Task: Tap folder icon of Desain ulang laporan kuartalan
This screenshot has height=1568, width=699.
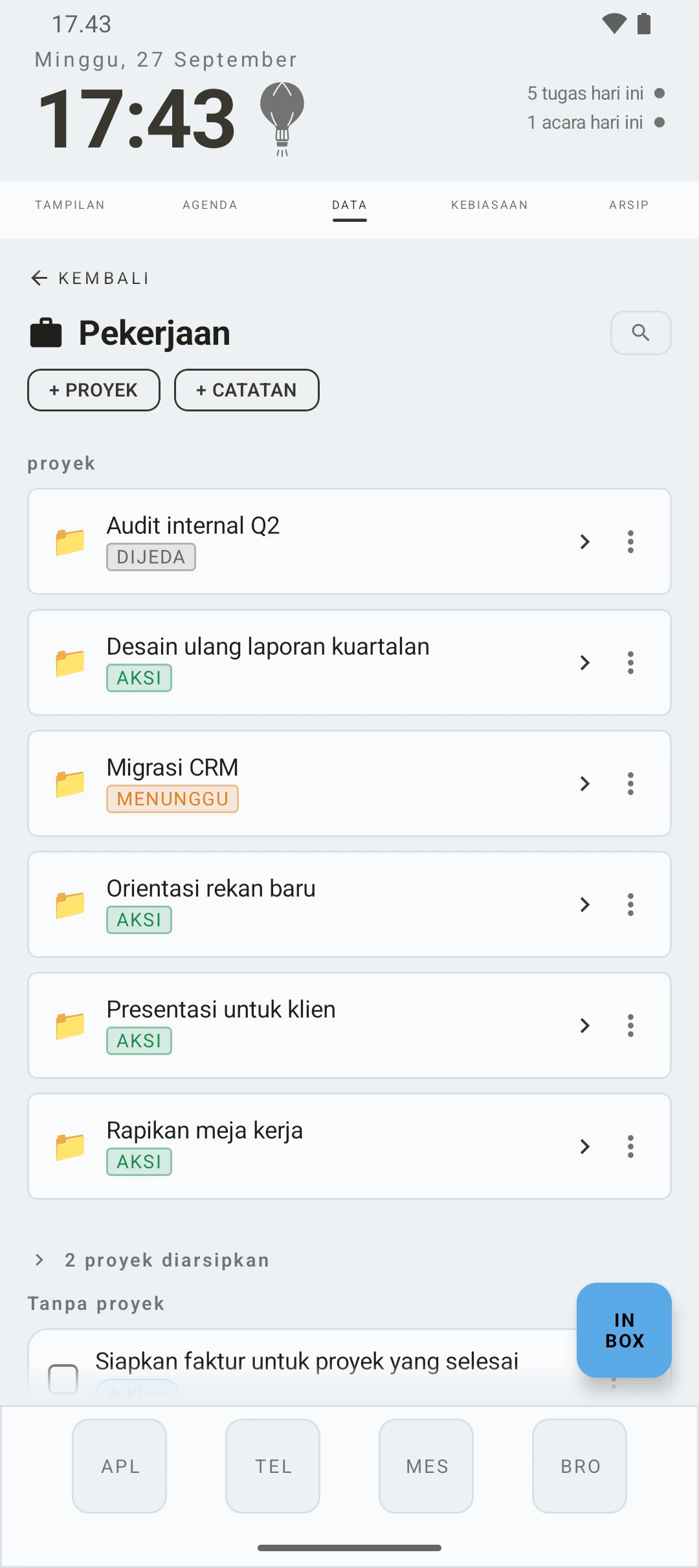Action: 70,663
